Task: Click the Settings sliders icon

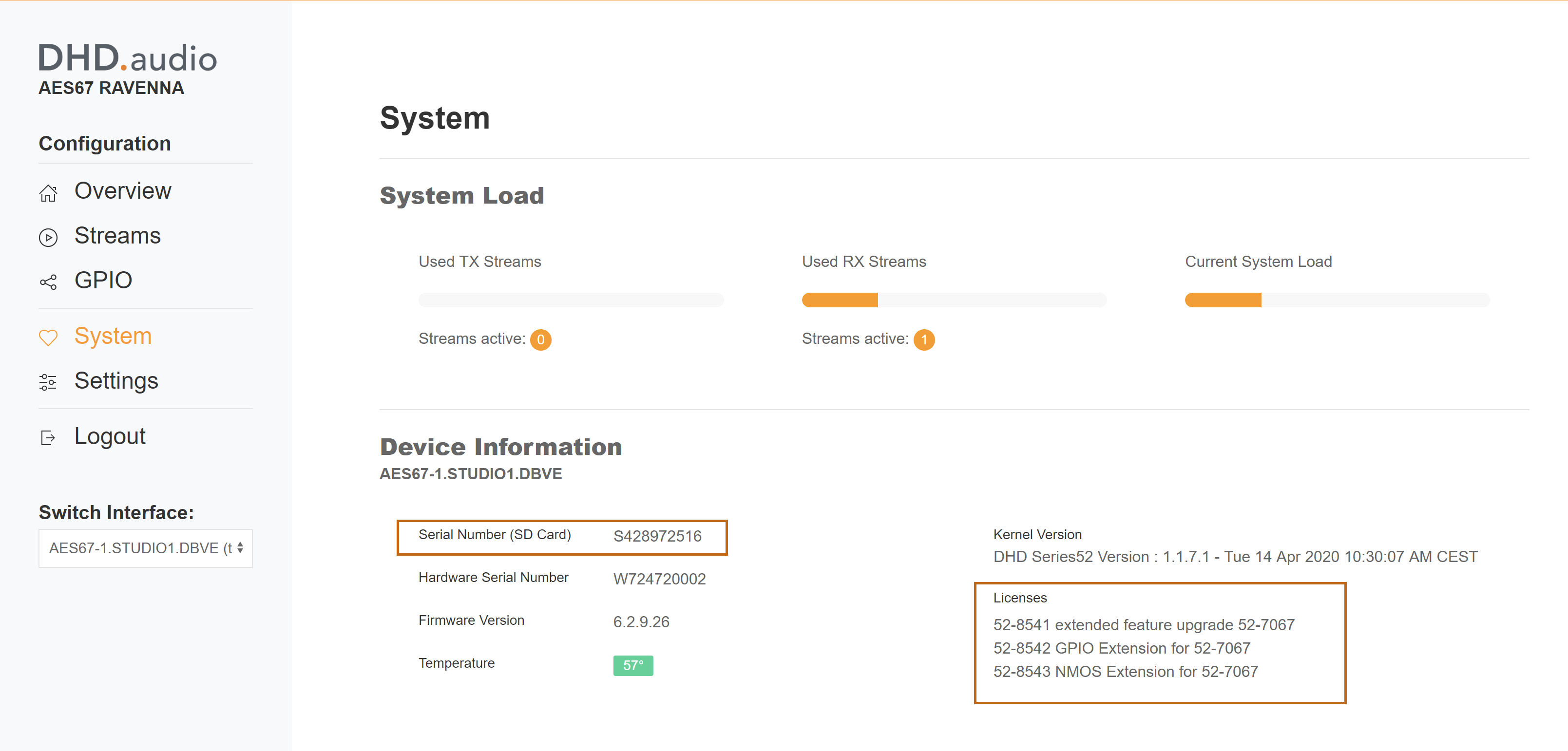Action: [48, 382]
